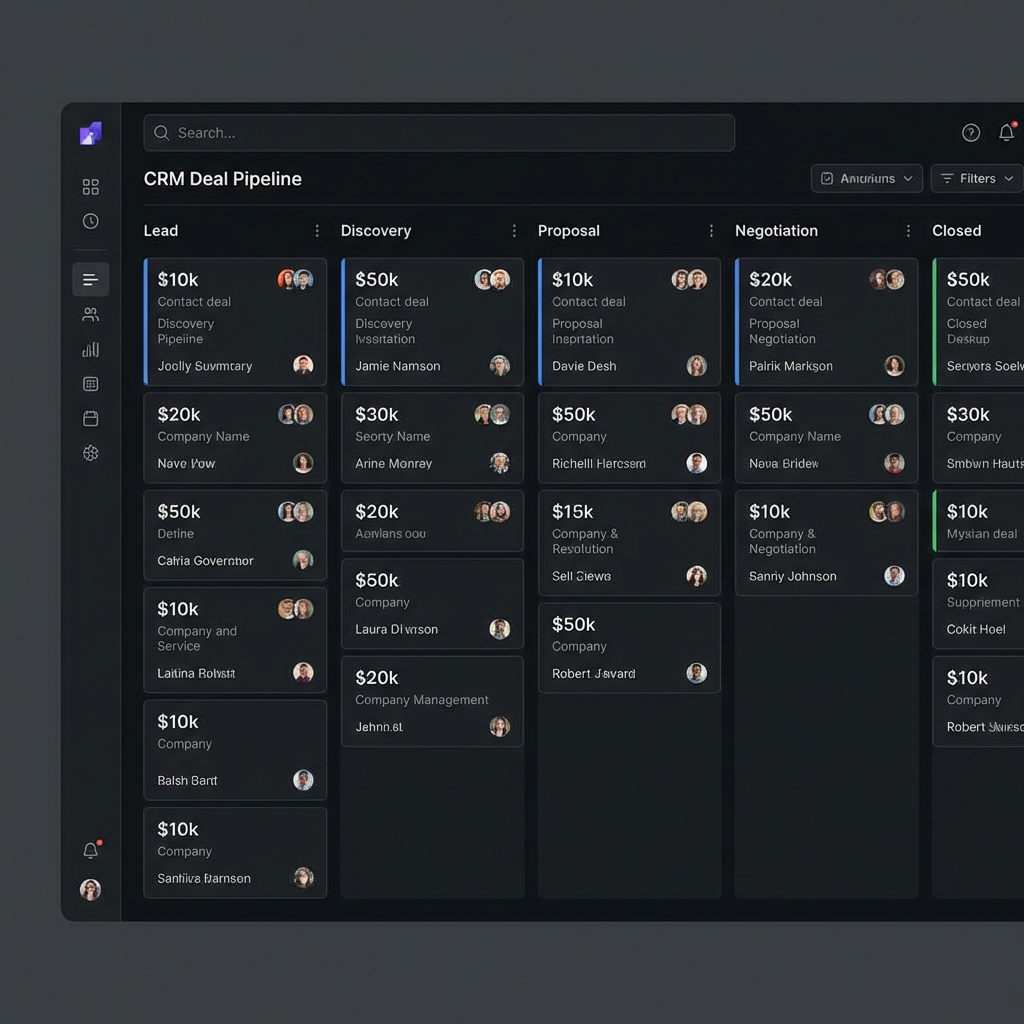Screen dimensions: 1024x1024
Task: Click the app logo in the sidebar
Action: (90, 132)
